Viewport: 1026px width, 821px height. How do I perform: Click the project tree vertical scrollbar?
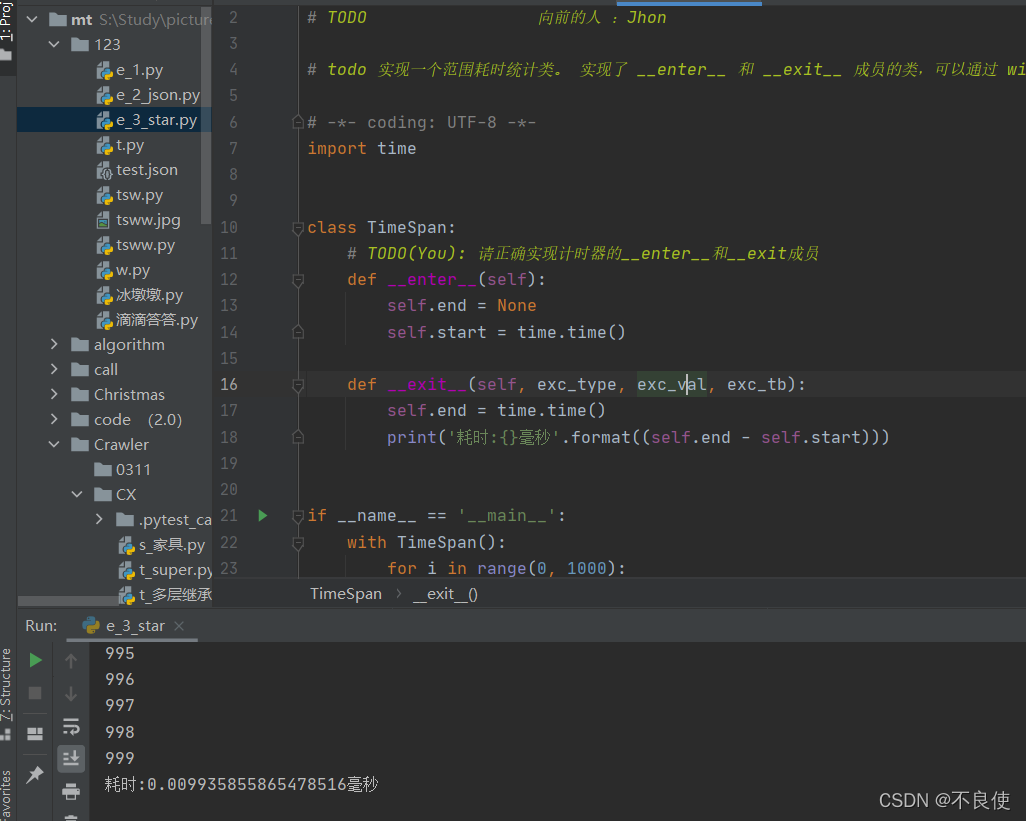pyautogui.click(x=205, y=114)
